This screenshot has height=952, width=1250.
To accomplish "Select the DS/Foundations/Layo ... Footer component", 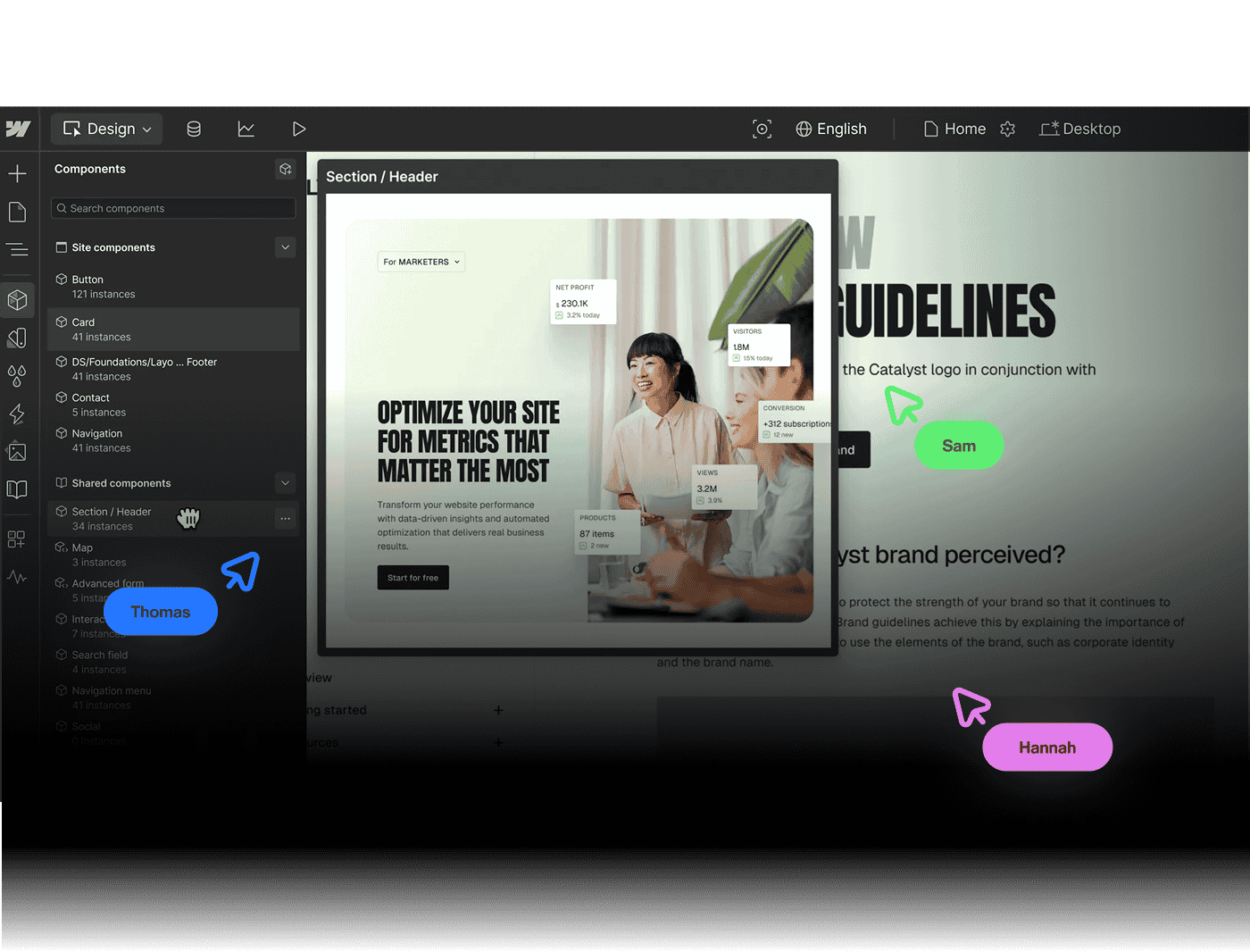I will coord(173,369).
